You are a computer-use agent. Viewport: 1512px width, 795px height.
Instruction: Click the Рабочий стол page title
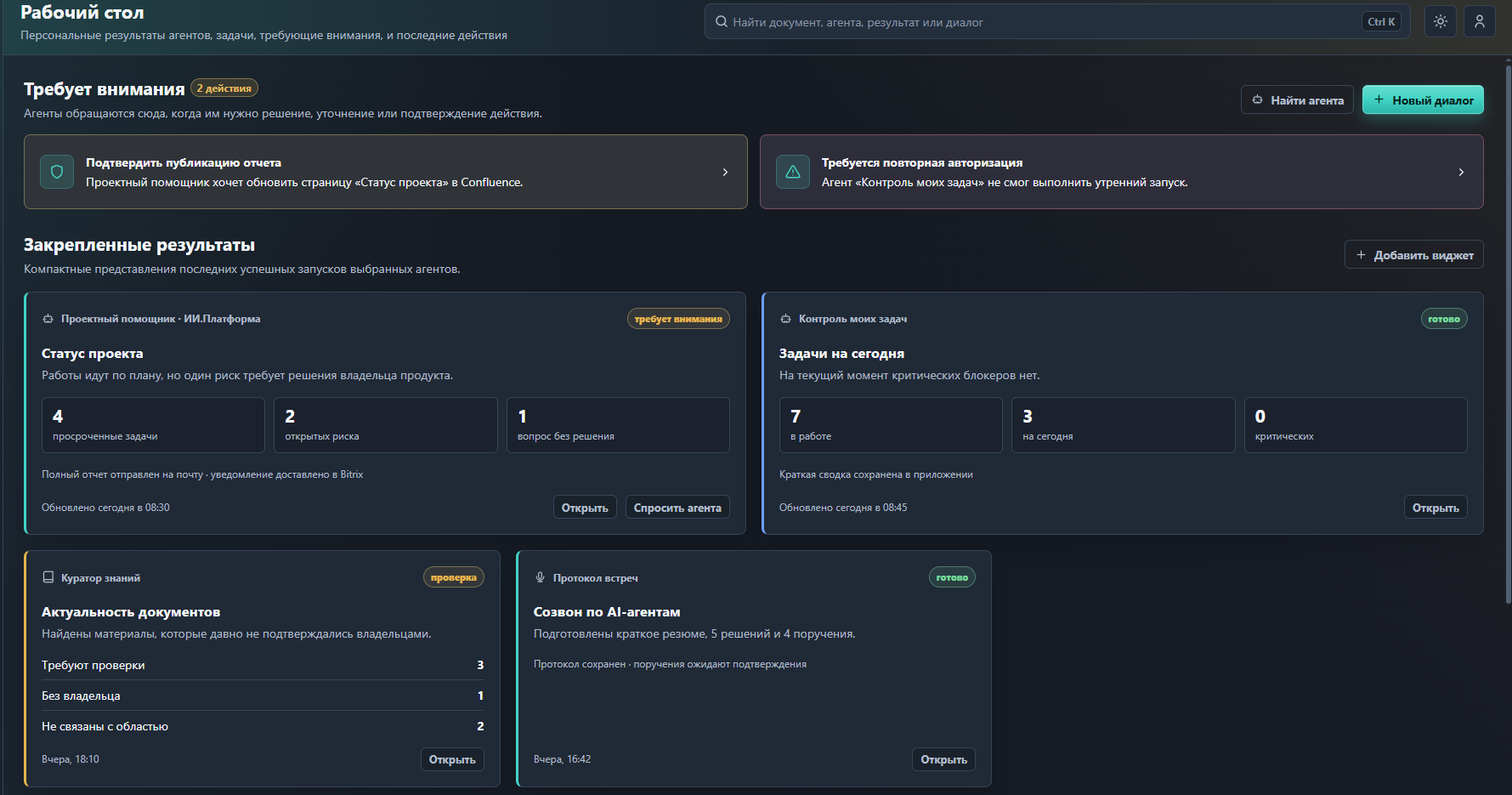click(82, 12)
